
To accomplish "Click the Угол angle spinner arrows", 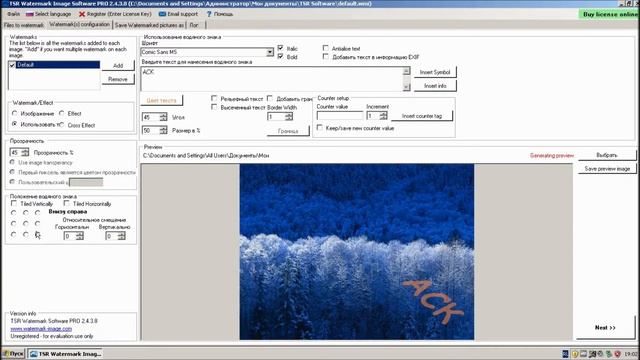I will click(163, 117).
